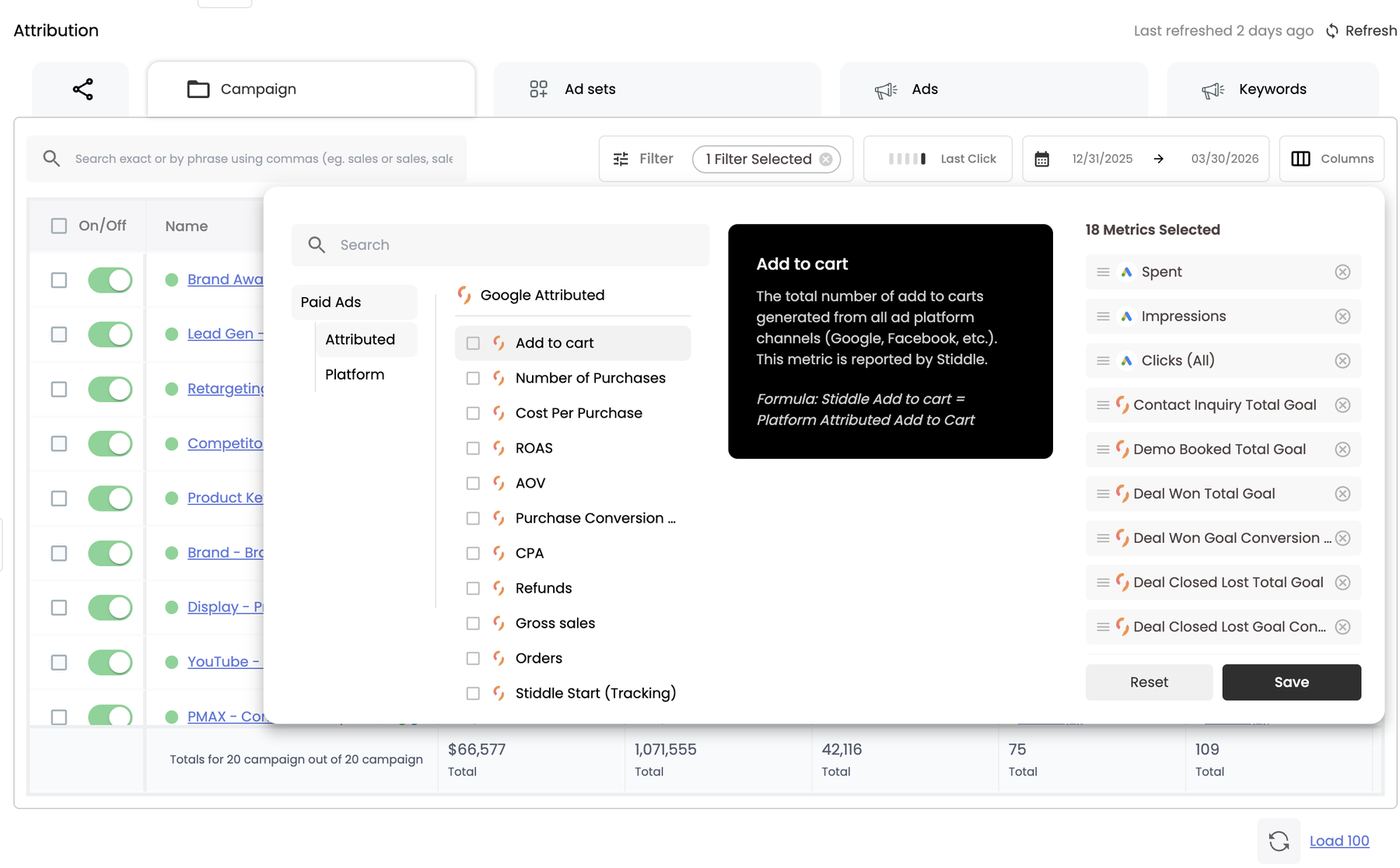This screenshot has height=868, width=1400.
Task: Open the Columns selector
Action: 1332,159
